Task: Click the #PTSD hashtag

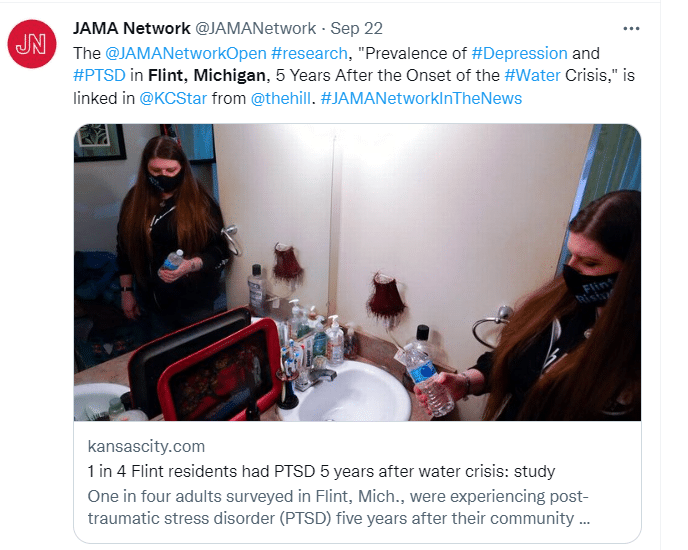Action: [100, 75]
